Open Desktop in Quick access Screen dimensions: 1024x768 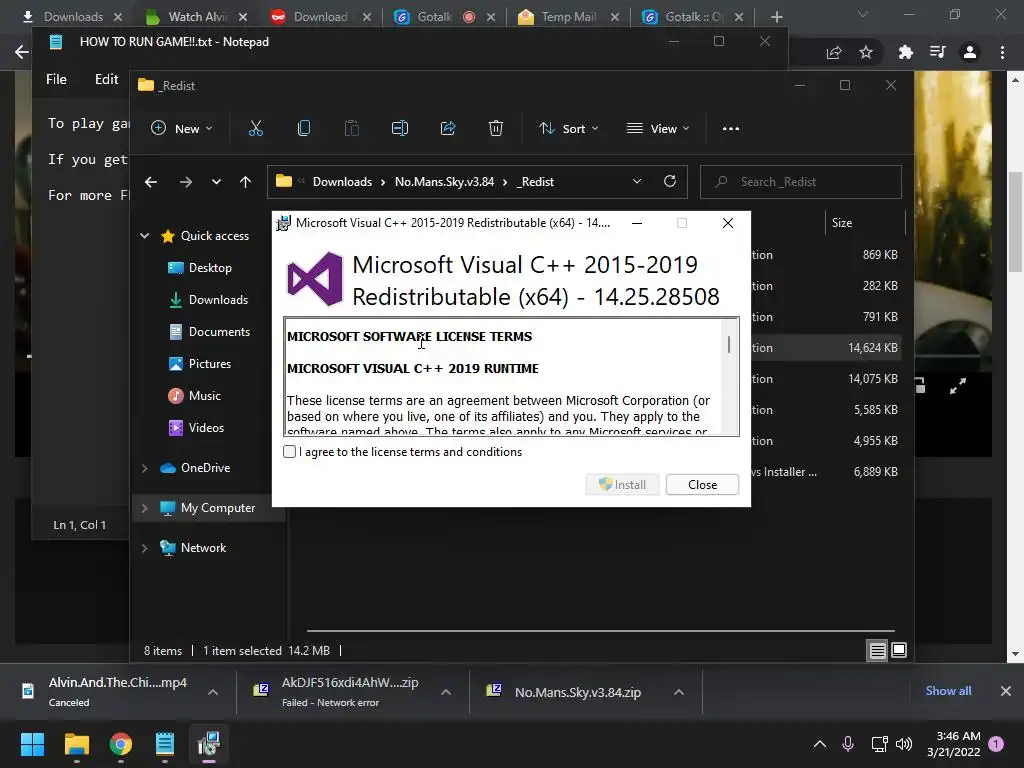pyautogui.click(x=210, y=268)
